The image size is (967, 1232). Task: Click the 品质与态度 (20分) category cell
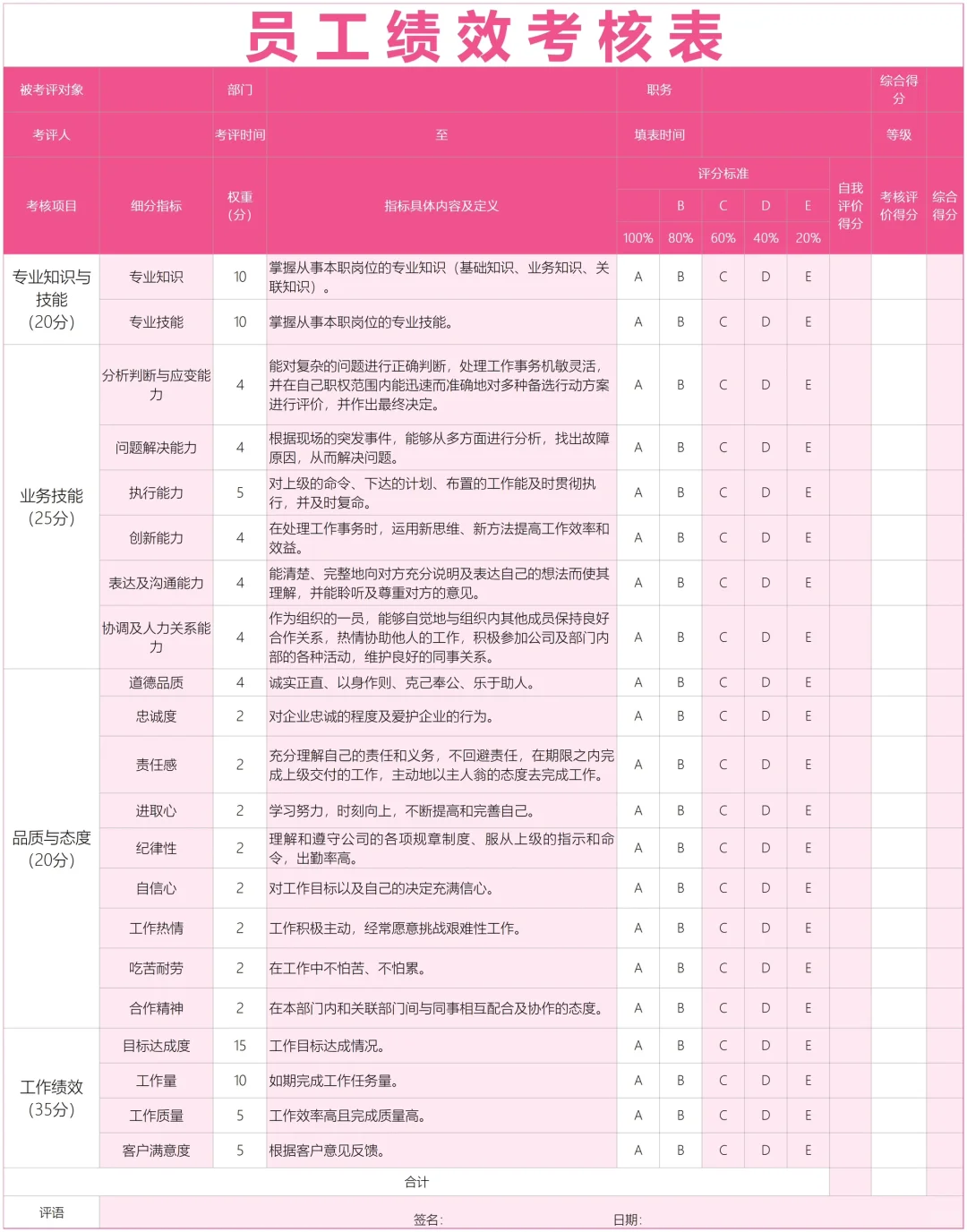pos(51,849)
